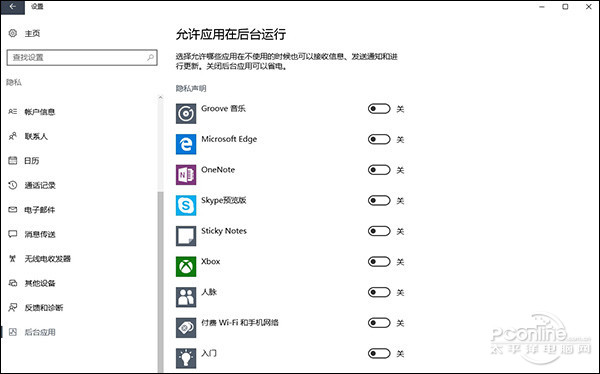
Task: Open 反馈和诊断 settings
Action: pos(44,308)
